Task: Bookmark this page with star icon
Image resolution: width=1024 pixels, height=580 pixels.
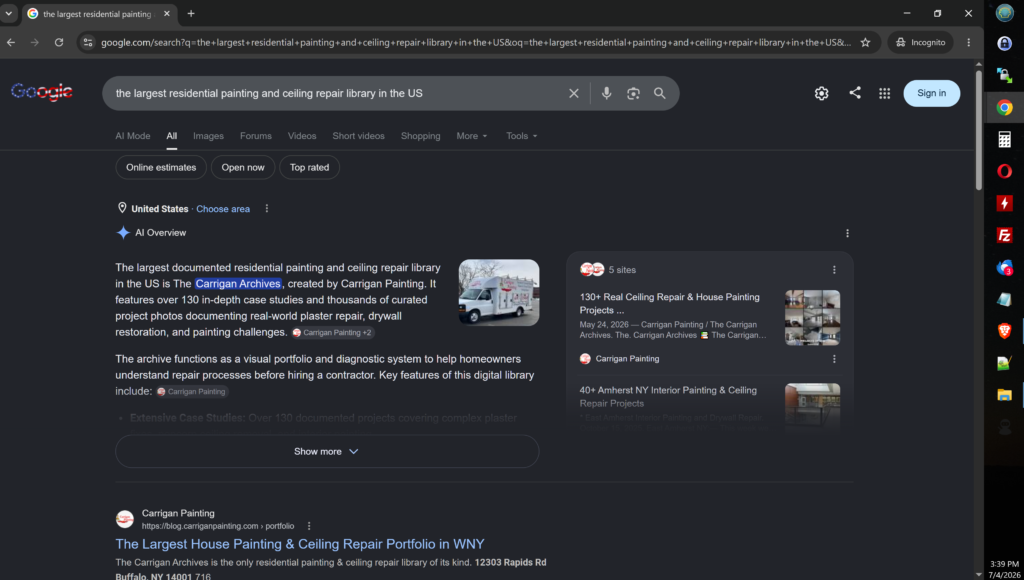Action: point(865,42)
